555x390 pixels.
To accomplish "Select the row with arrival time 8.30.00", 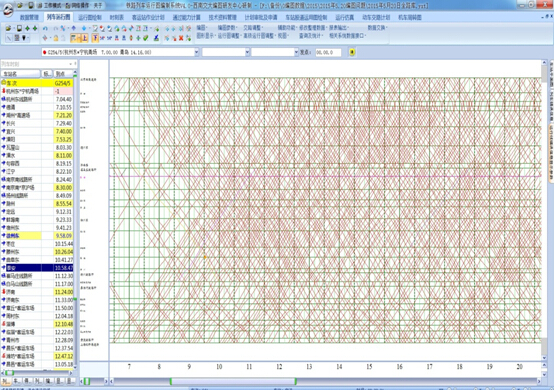I will 37,188.
